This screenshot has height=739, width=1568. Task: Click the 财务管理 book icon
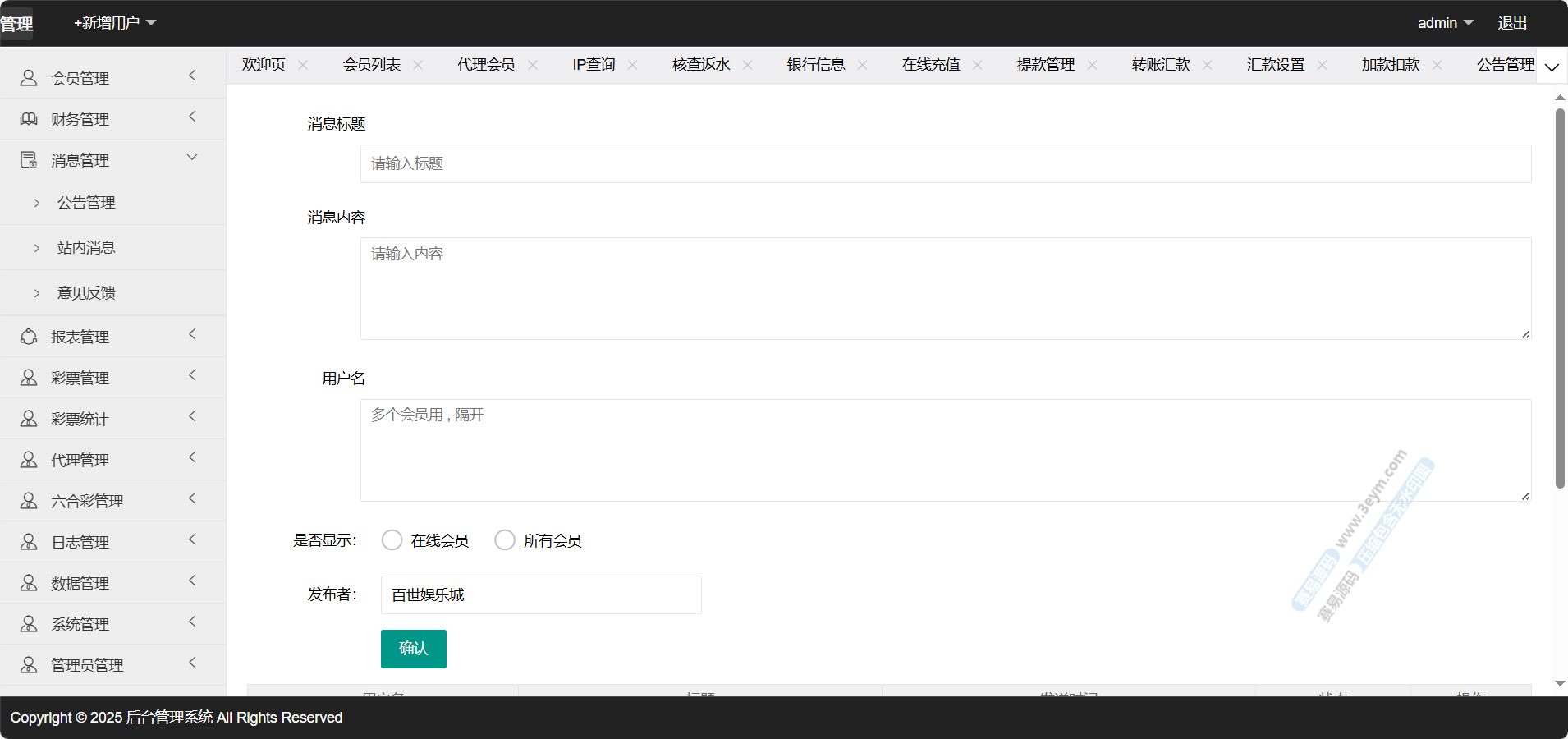(29, 119)
